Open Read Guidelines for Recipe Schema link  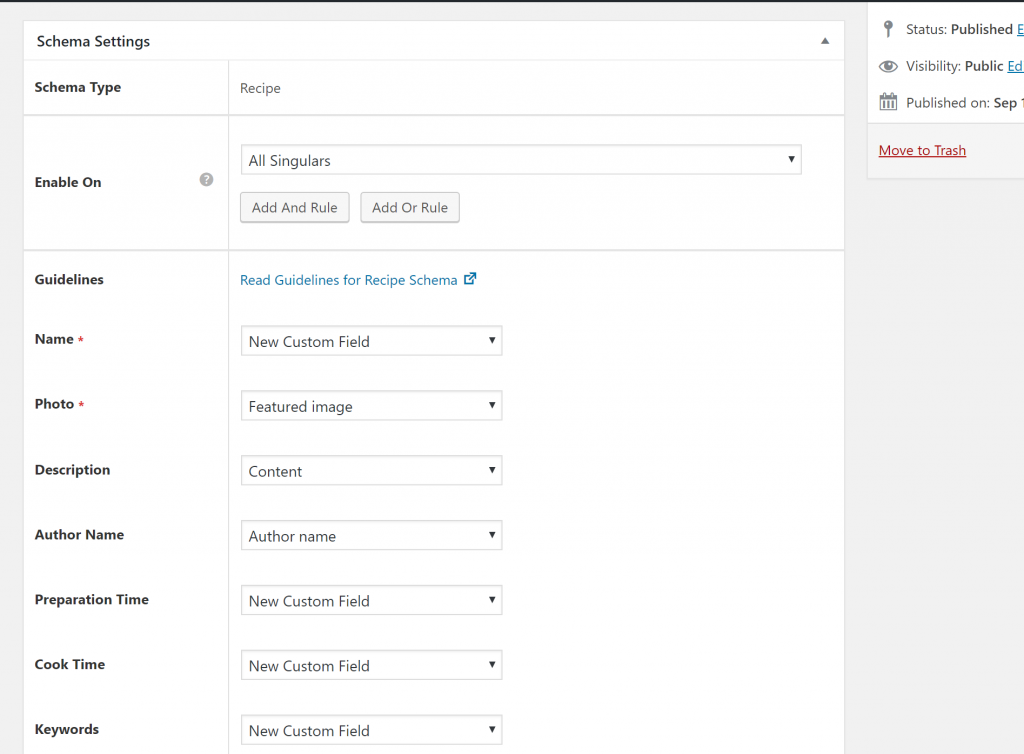click(x=349, y=280)
